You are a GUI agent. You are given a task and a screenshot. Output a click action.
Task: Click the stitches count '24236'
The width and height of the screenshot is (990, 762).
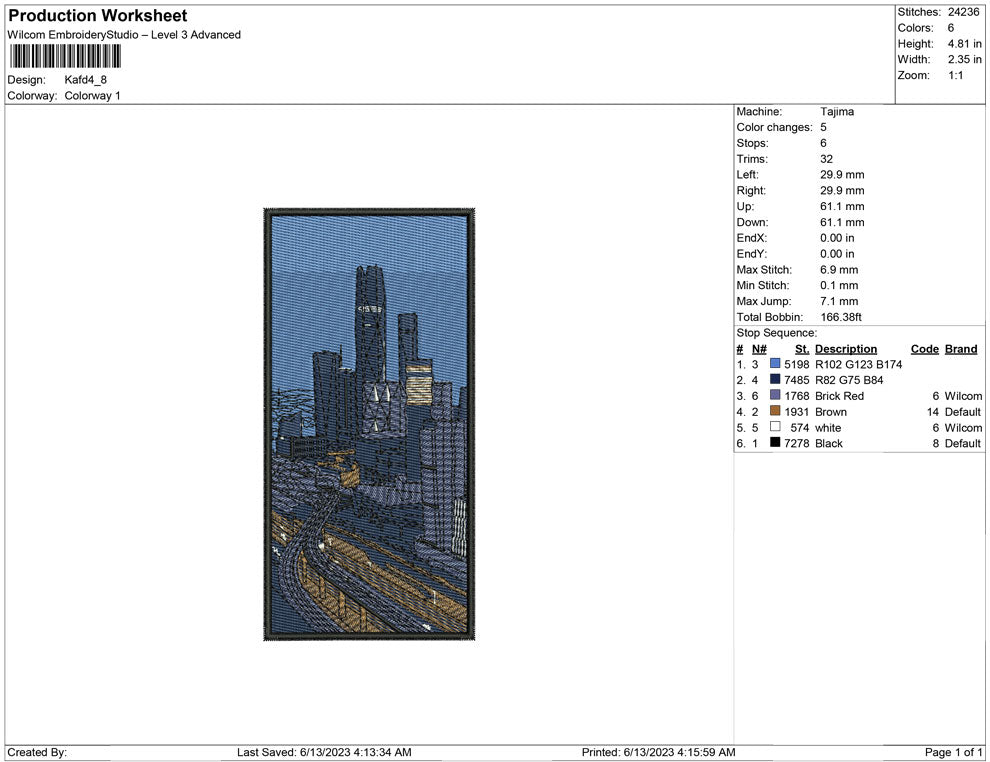tap(963, 12)
